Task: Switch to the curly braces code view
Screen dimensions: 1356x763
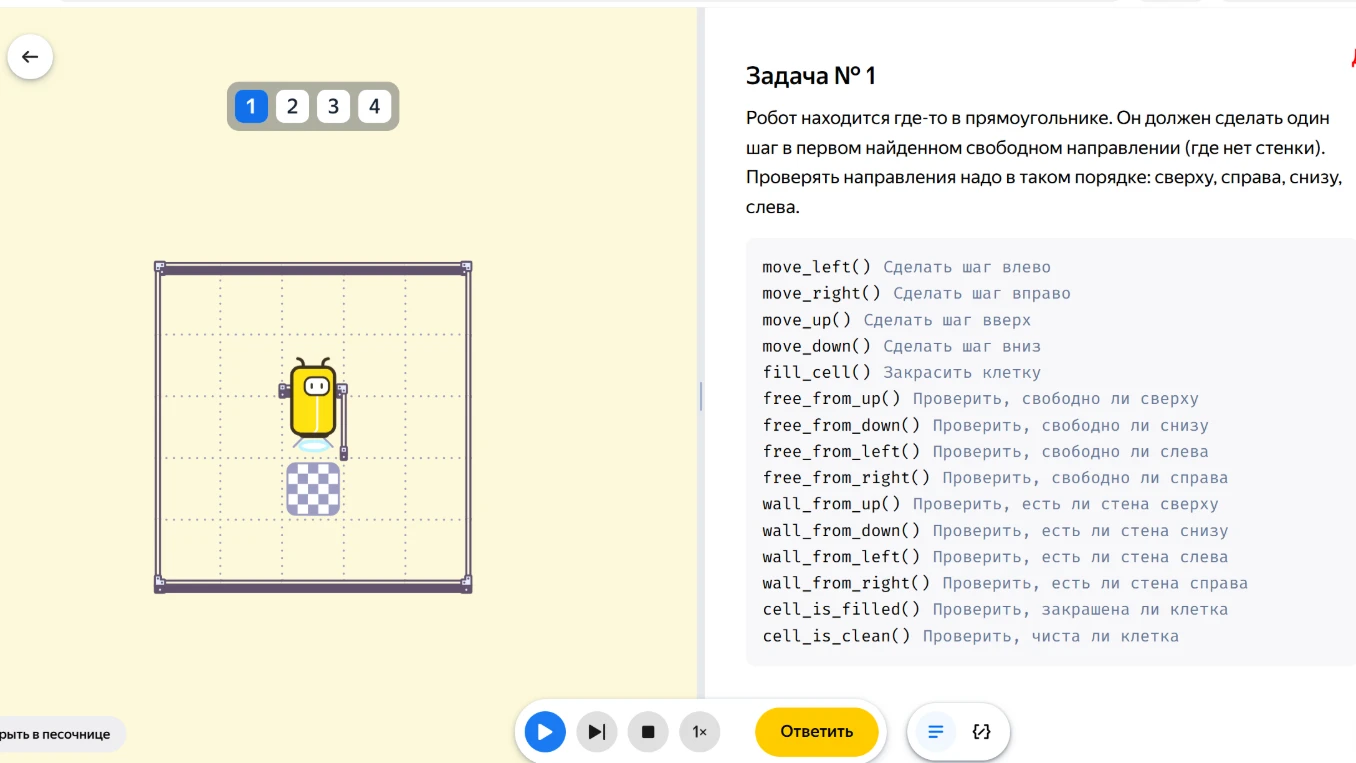Action: coord(981,732)
